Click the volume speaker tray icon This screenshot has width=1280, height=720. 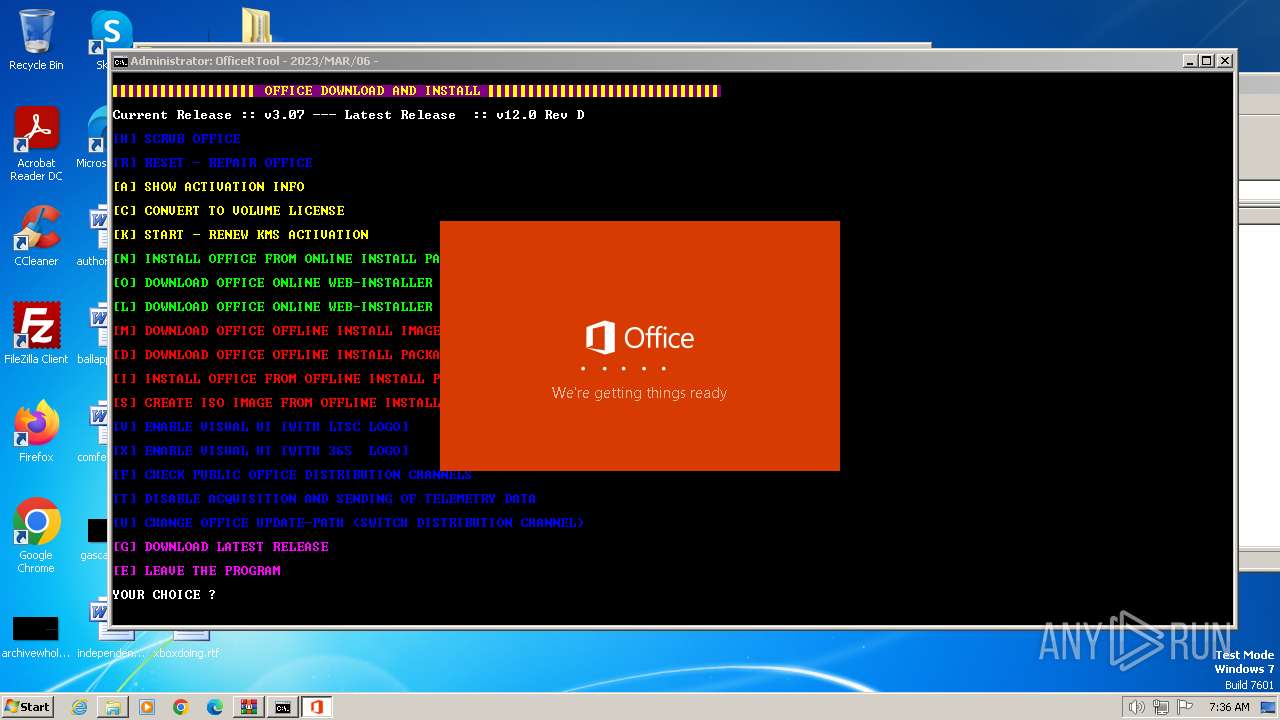pos(1136,707)
